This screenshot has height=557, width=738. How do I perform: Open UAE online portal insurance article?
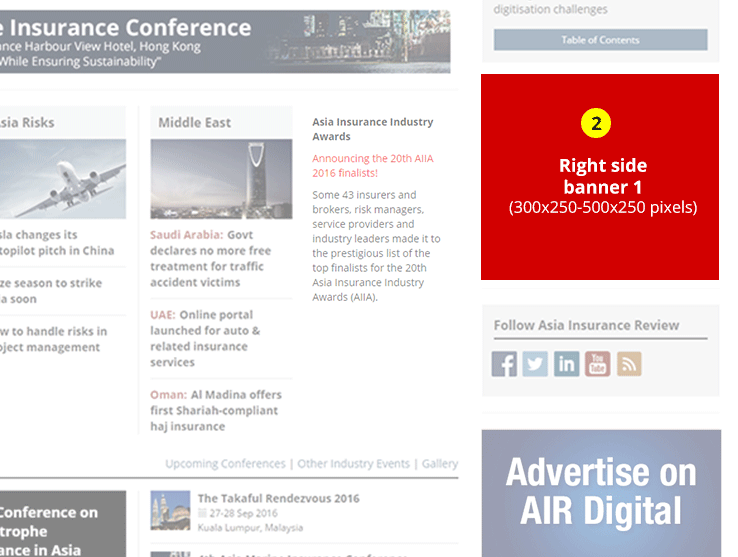205,338
